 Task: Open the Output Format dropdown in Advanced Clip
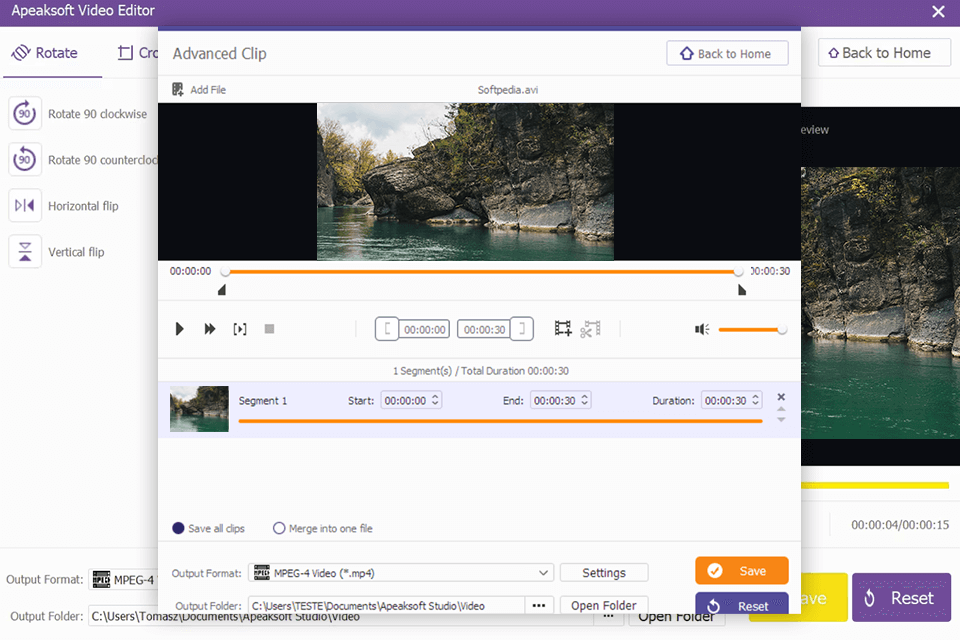pyautogui.click(x=401, y=573)
